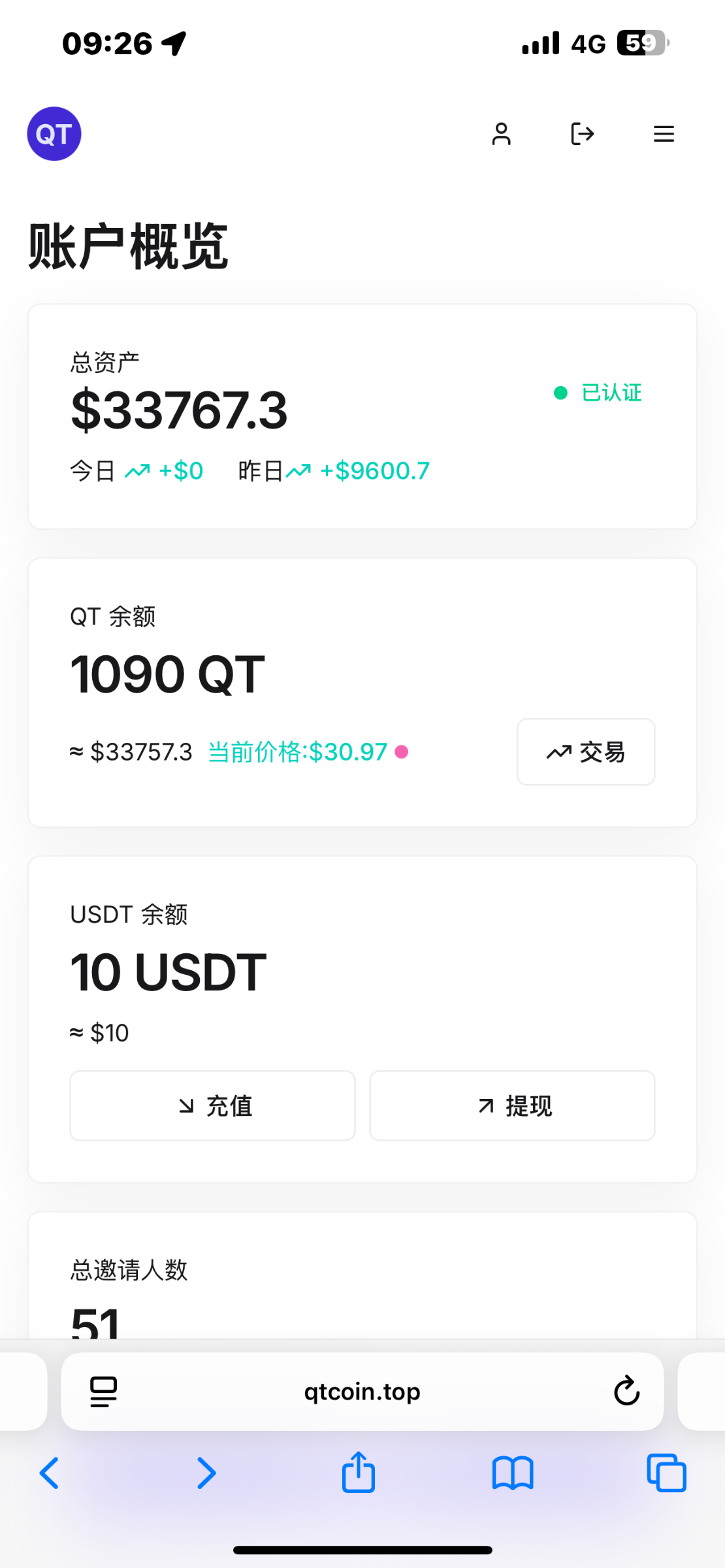Tap the 提现 withdraw button
The image size is (725, 1568).
(x=512, y=1105)
